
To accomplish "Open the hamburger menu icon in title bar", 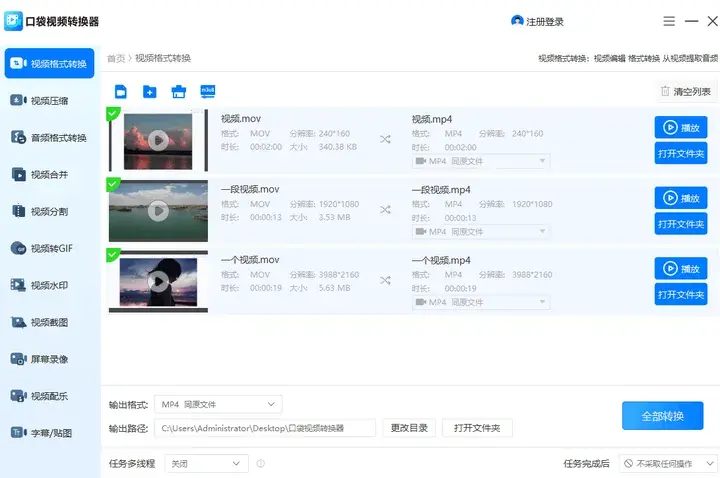I will pos(669,21).
